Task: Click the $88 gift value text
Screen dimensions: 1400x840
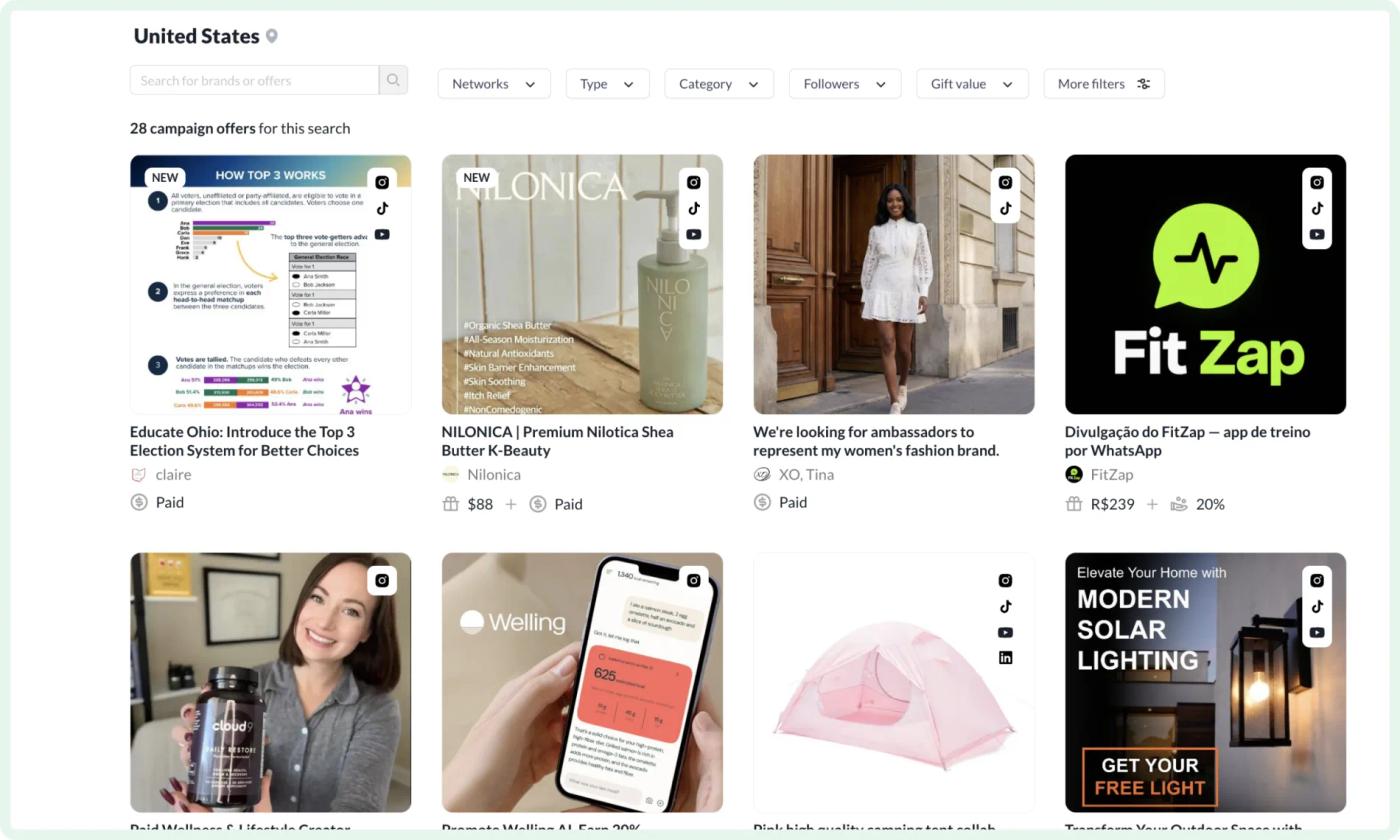Action: [480, 504]
